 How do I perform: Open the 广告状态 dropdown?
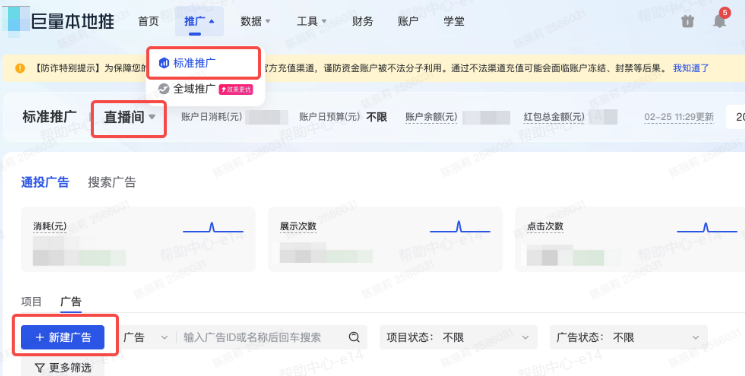tap(629, 337)
